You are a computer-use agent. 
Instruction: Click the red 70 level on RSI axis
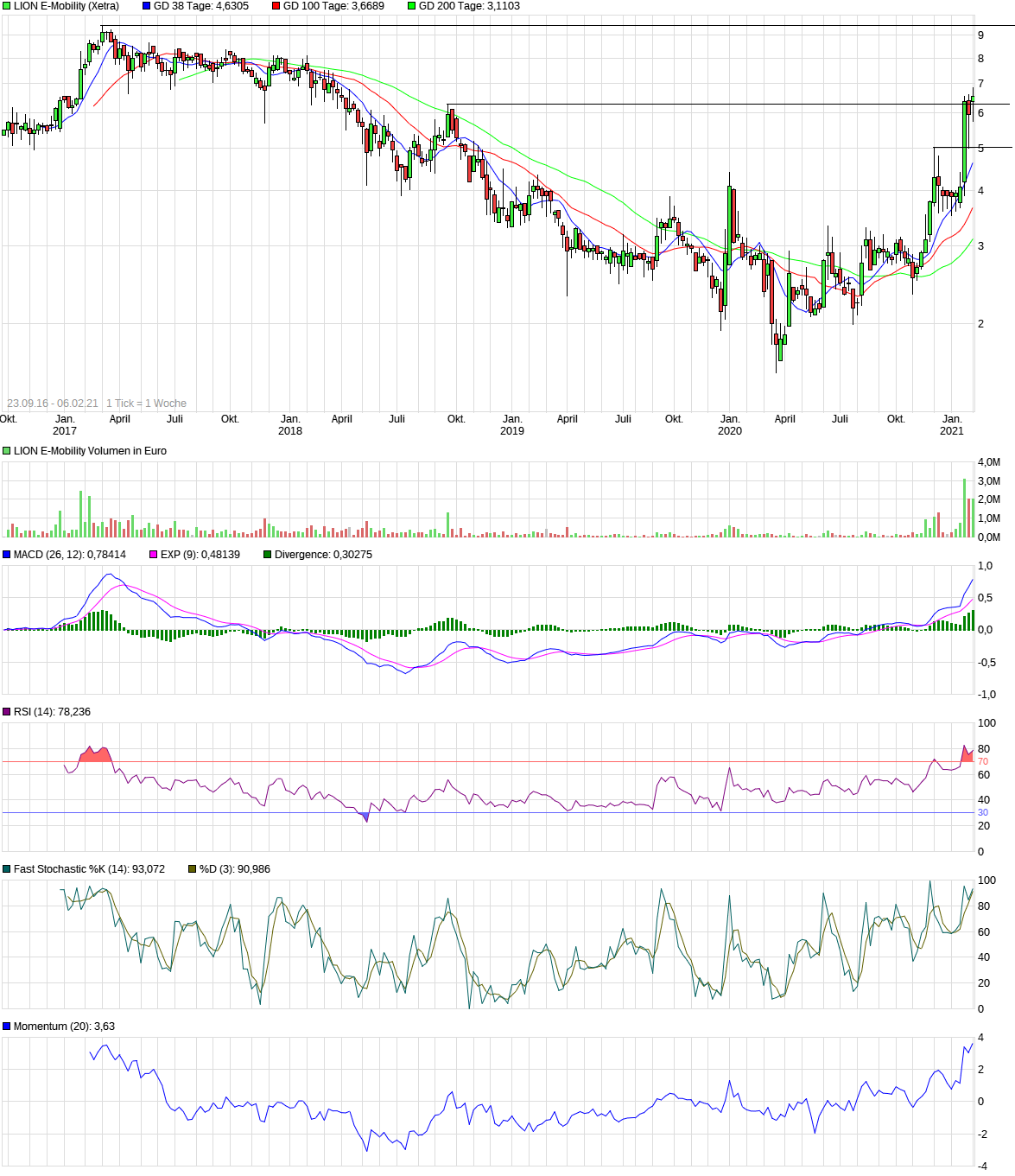click(983, 762)
